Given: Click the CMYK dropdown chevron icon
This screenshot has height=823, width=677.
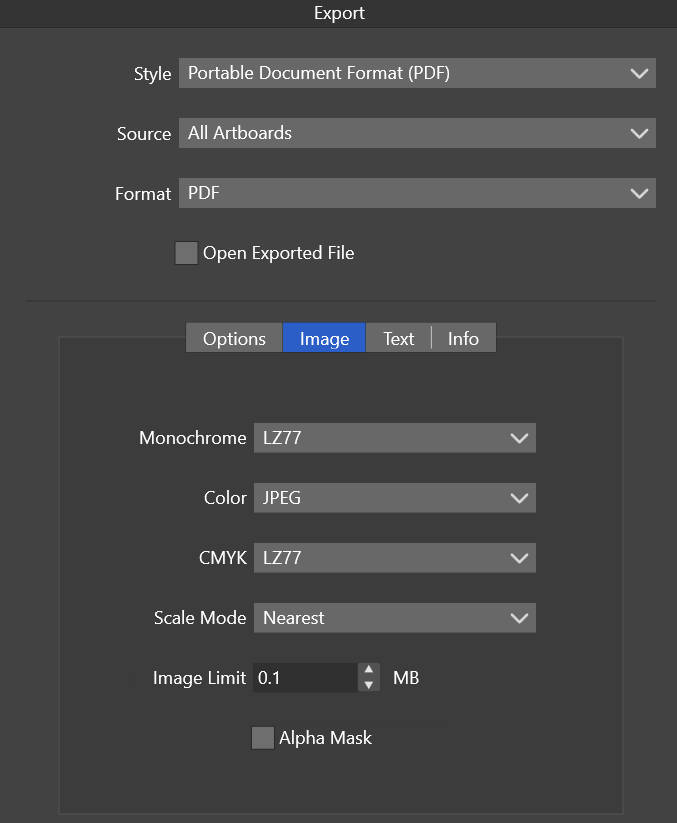Looking at the screenshot, I should (x=519, y=557).
